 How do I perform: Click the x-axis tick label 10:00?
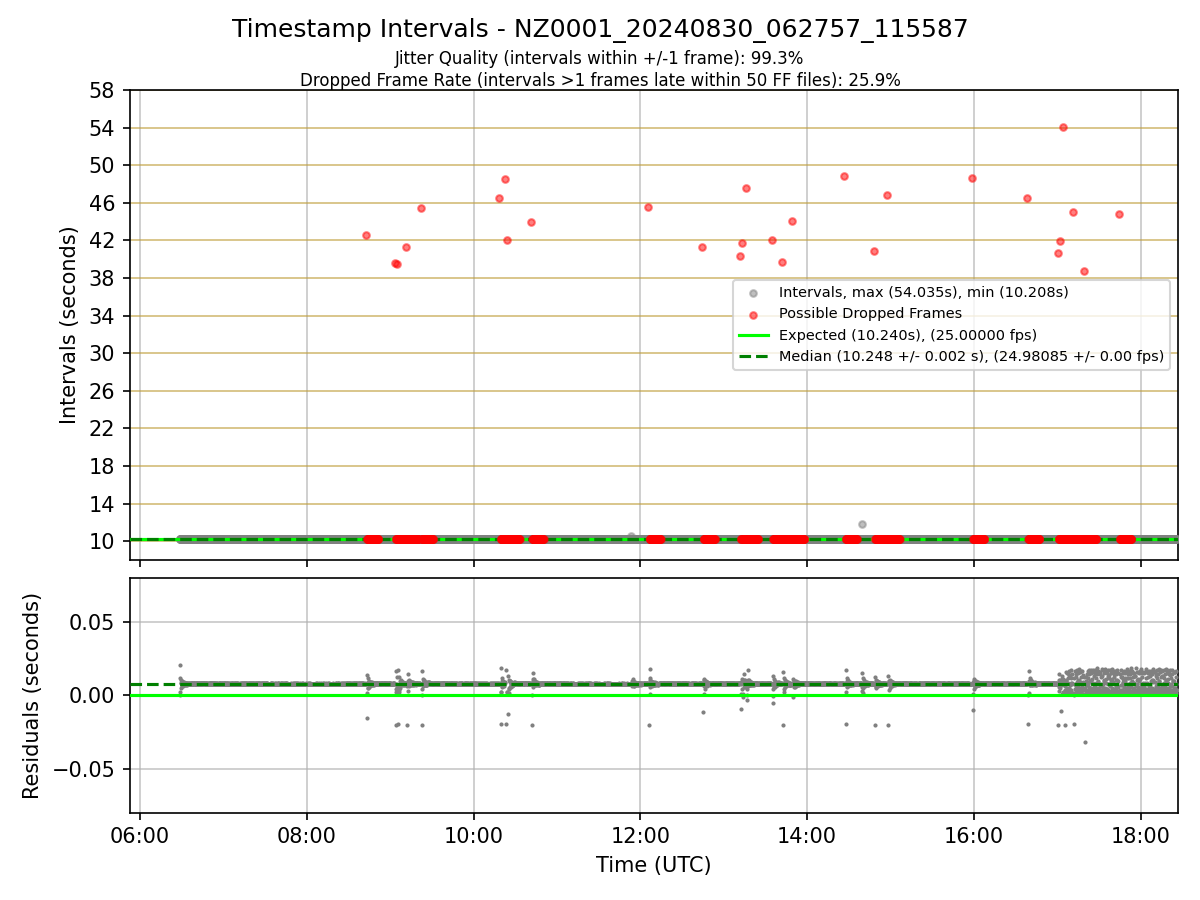[x=474, y=833]
